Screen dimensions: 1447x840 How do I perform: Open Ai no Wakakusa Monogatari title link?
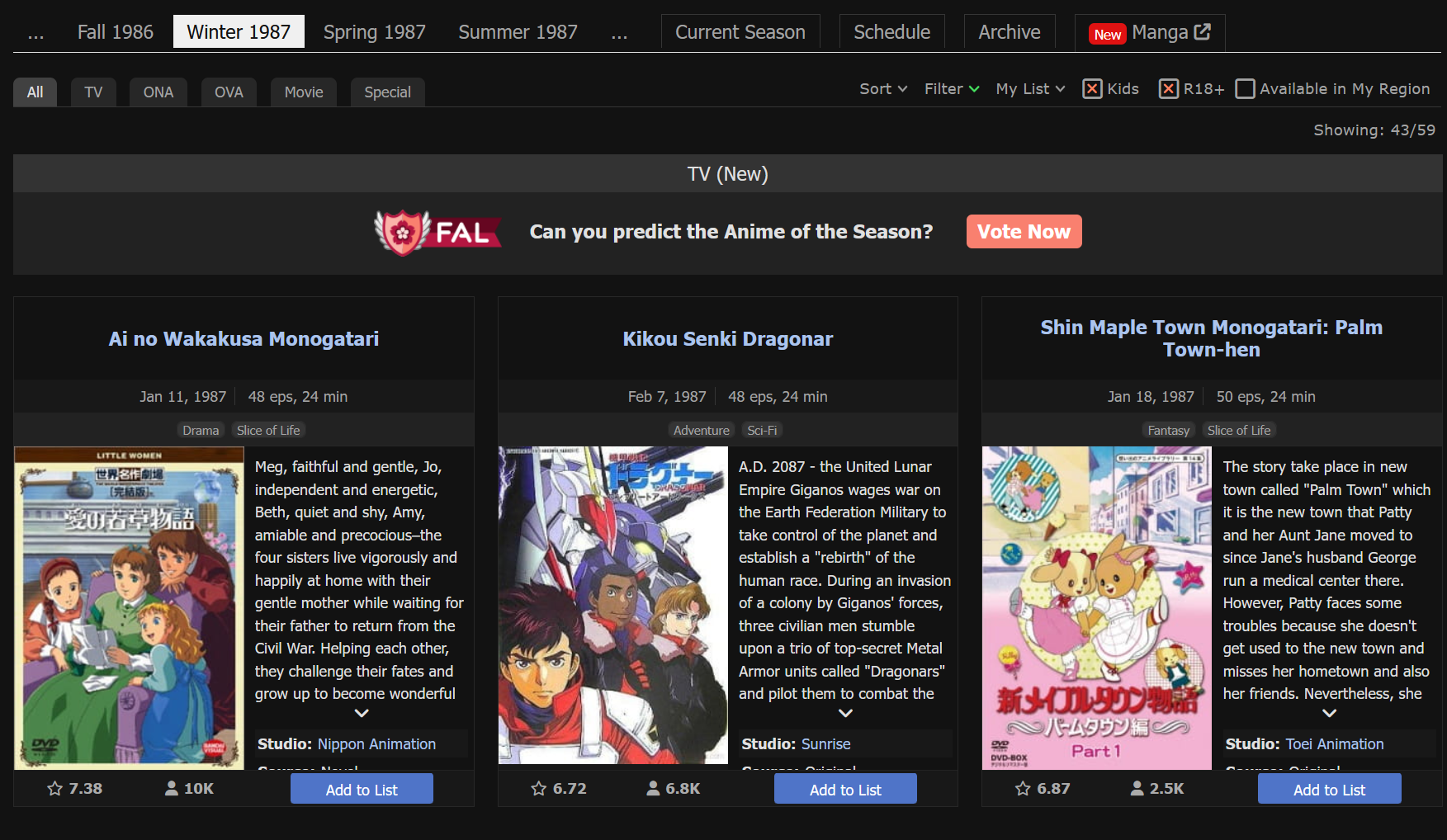click(x=244, y=339)
